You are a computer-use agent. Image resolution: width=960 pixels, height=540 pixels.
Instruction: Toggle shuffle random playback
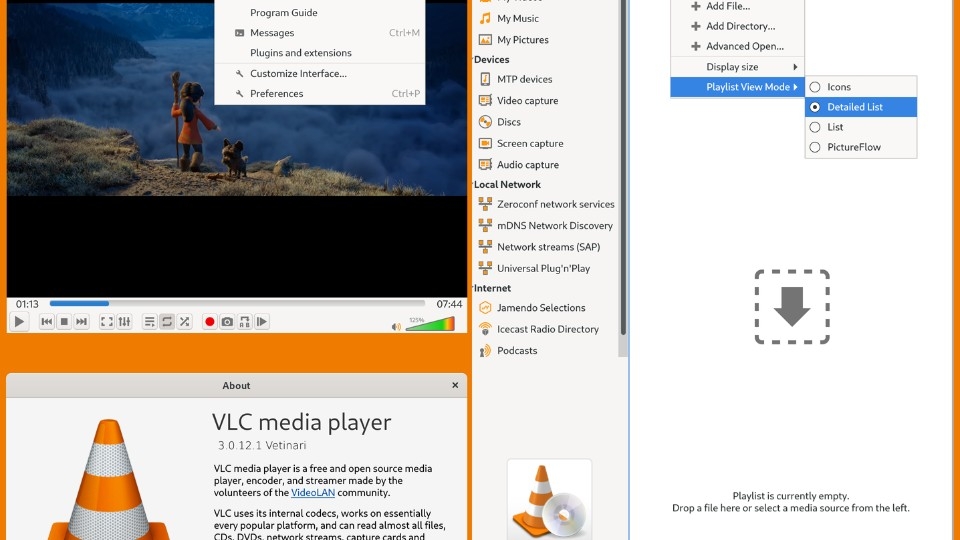[184, 321]
